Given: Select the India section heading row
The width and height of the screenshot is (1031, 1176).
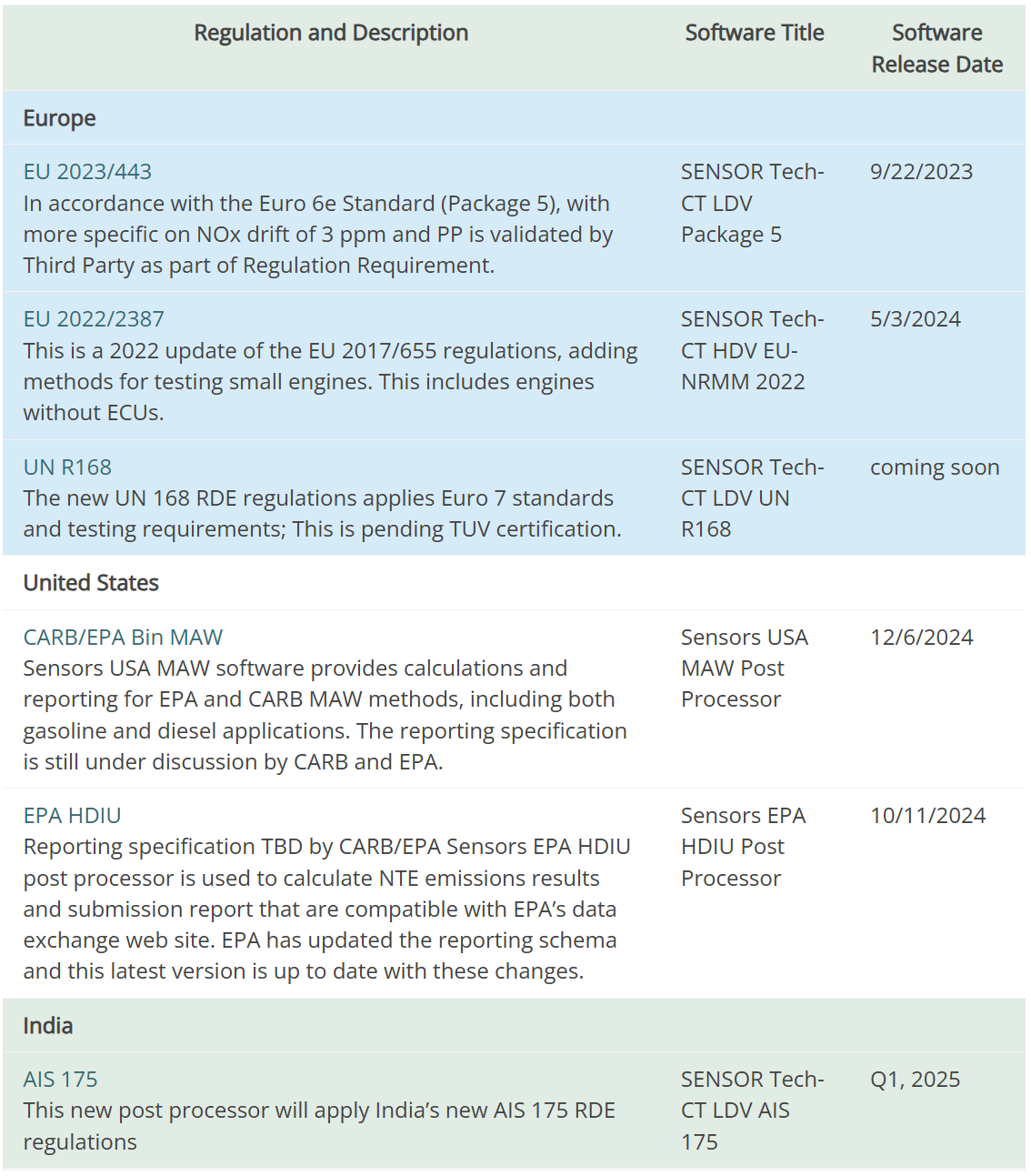Looking at the screenshot, I should click(x=48, y=1026).
